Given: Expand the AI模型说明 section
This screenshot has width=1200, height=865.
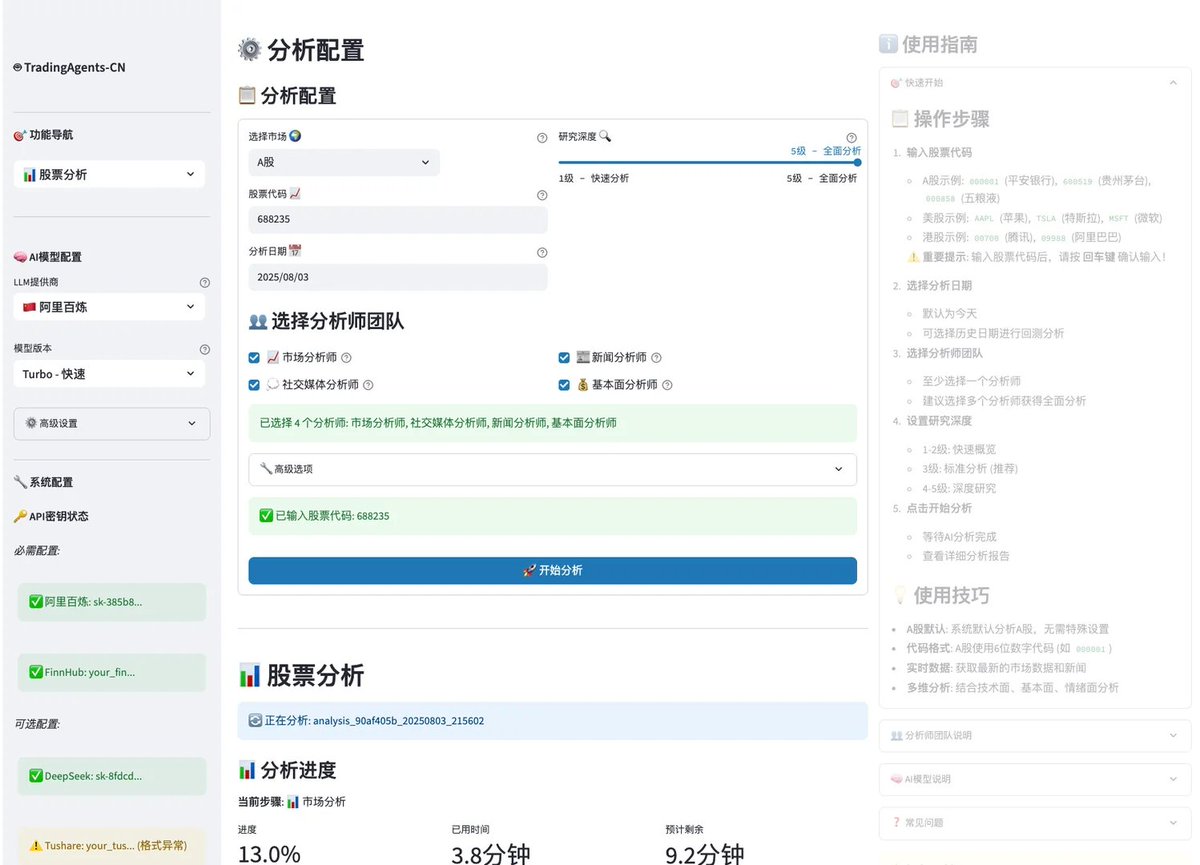Looking at the screenshot, I should pos(1035,779).
